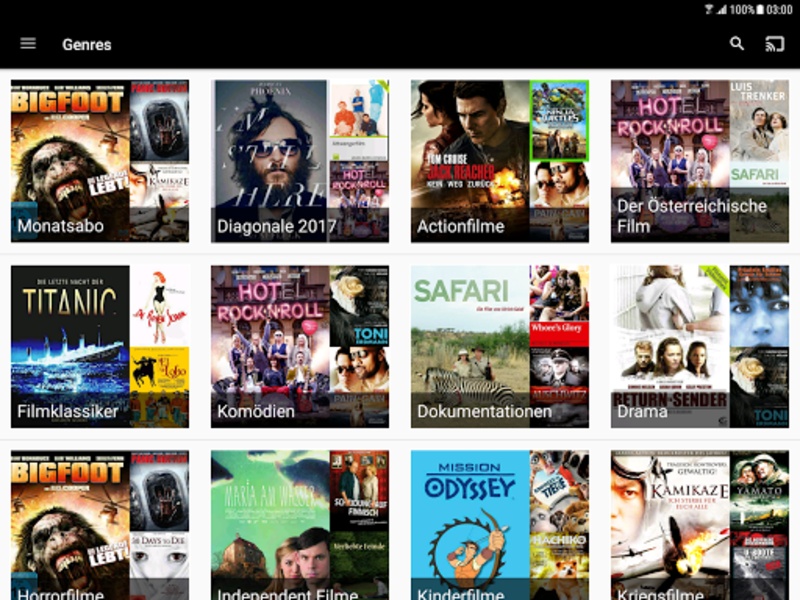Open the Filmklassiker genre card
This screenshot has height=600, width=800.
coord(100,346)
